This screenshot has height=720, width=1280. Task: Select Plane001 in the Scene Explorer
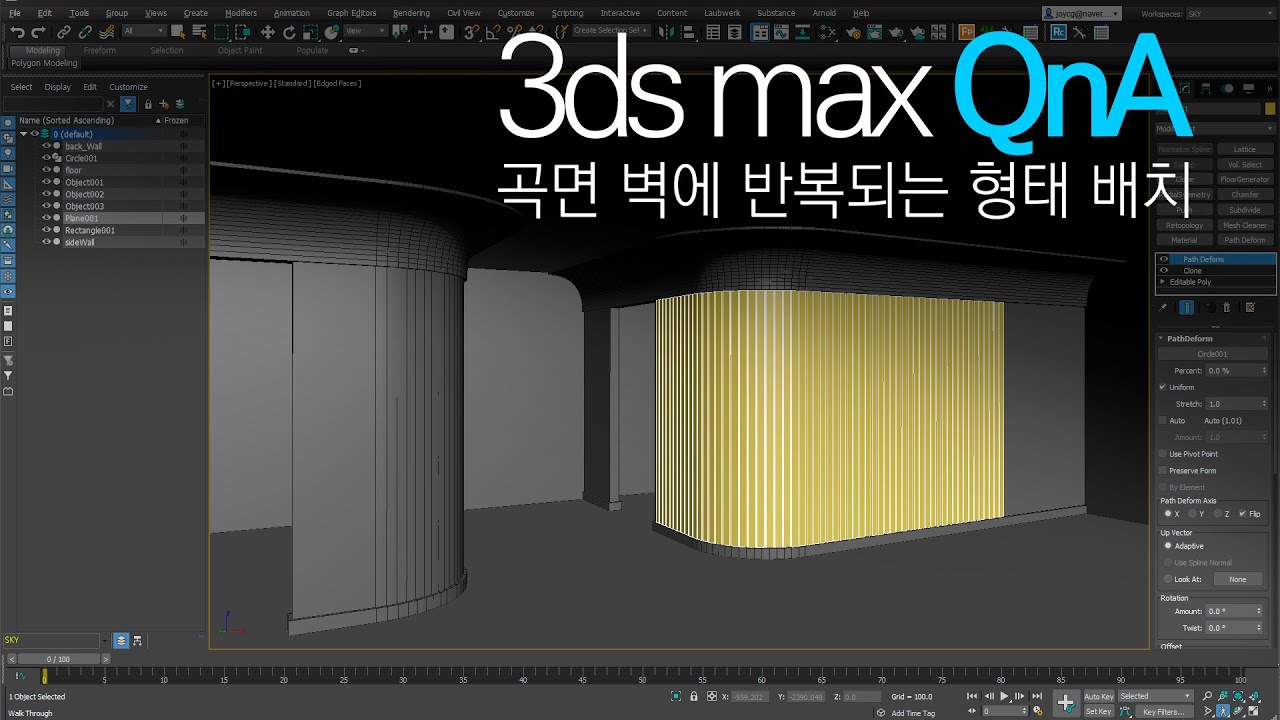click(82, 218)
